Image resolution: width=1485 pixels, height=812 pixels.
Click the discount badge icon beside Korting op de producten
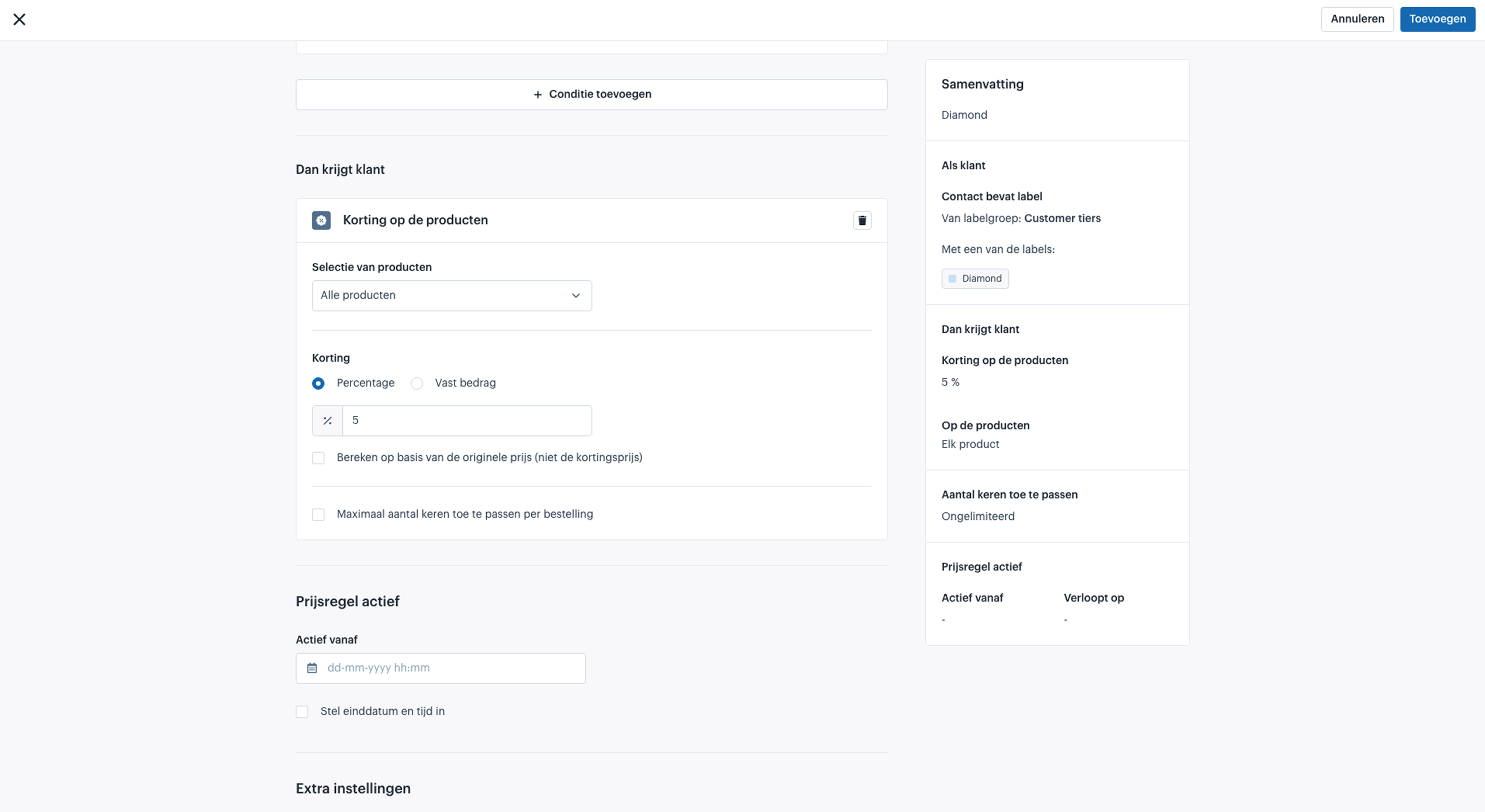pyautogui.click(x=321, y=220)
